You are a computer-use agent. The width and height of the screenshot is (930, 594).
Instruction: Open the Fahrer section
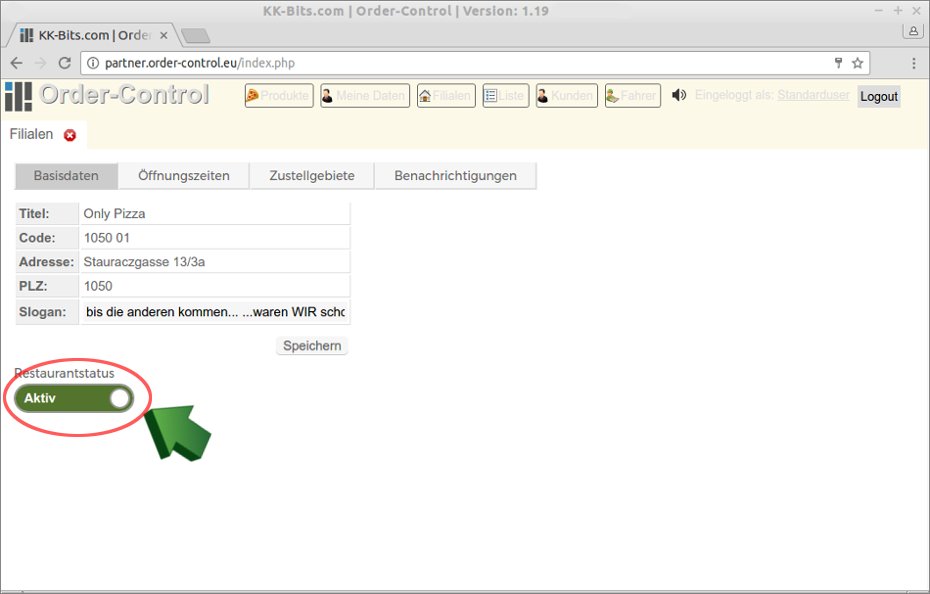[633, 96]
